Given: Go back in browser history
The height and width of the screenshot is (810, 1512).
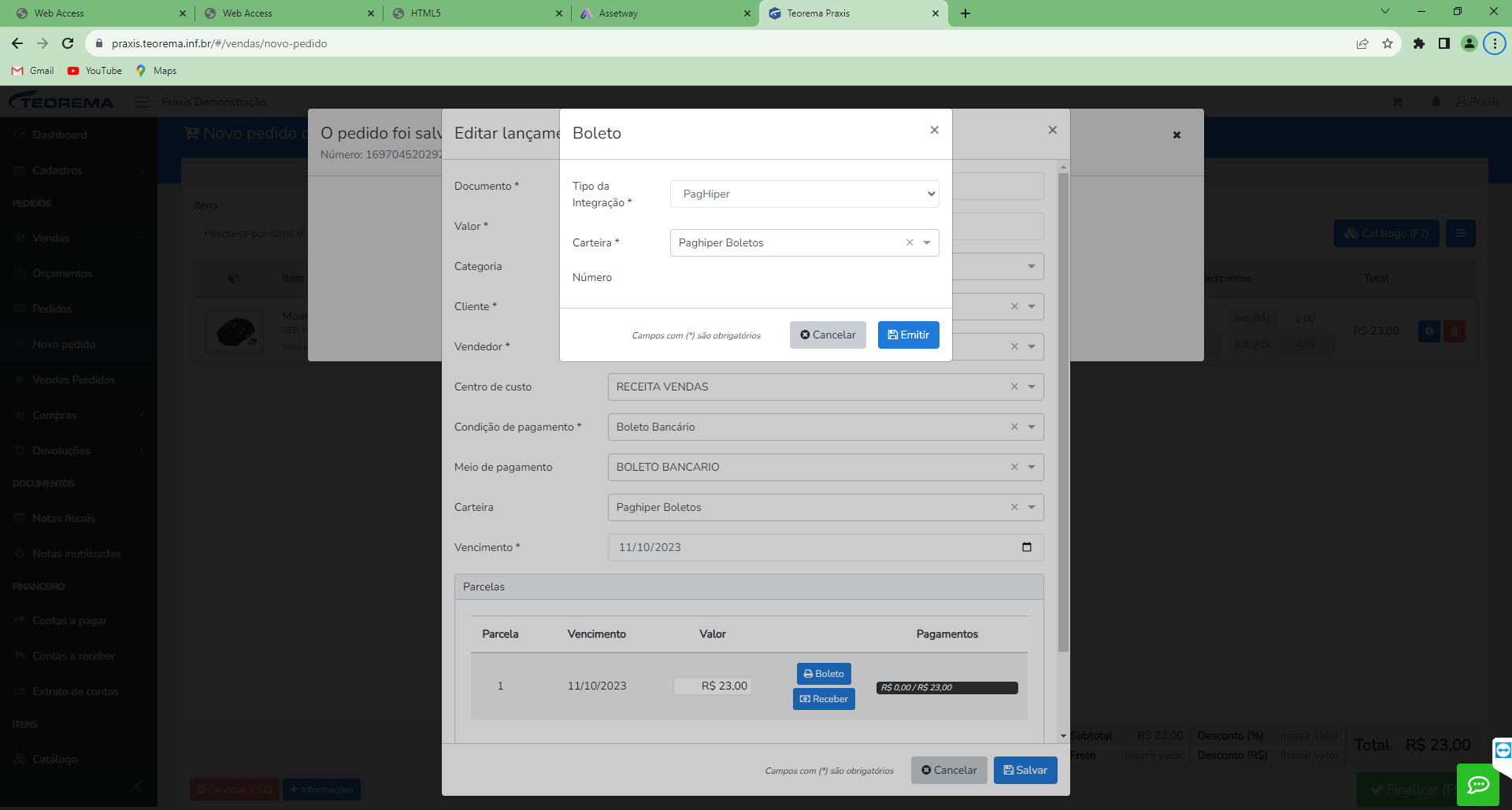Looking at the screenshot, I should click(x=17, y=43).
